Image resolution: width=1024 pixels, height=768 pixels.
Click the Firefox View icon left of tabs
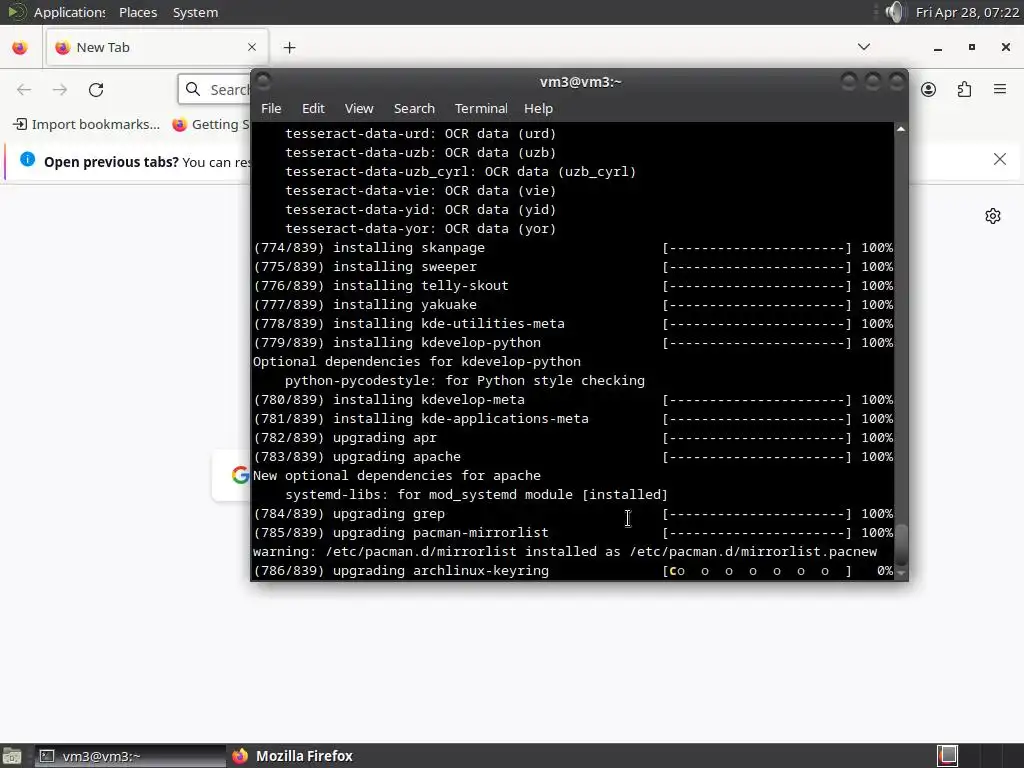[x=20, y=48]
